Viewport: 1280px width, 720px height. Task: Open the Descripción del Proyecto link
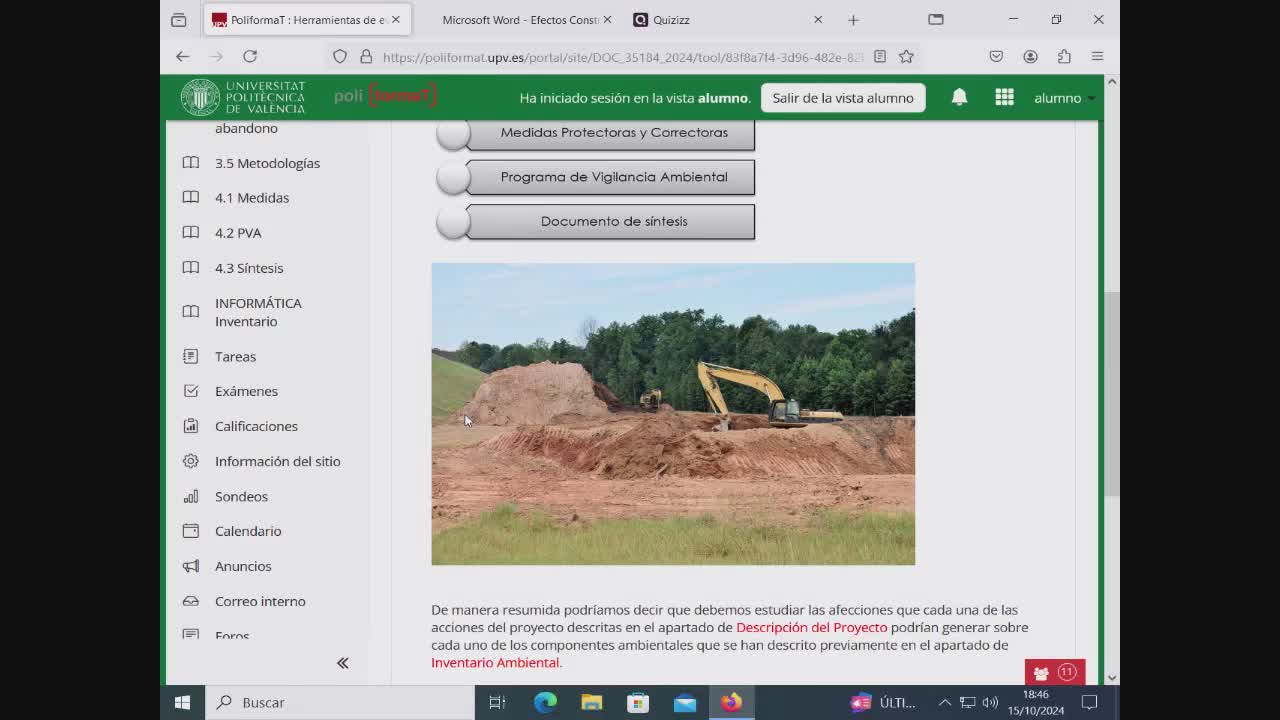pyautogui.click(x=811, y=627)
